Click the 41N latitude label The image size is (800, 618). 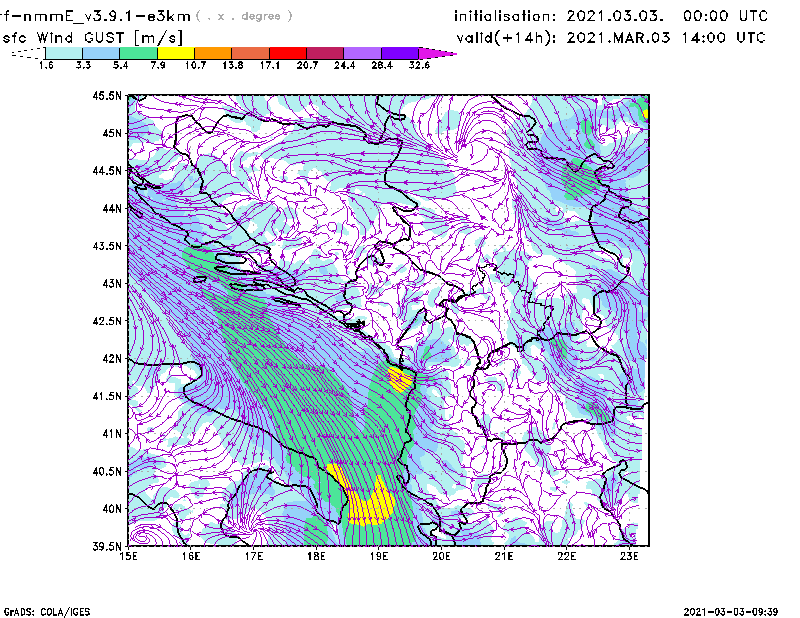point(112,434)
